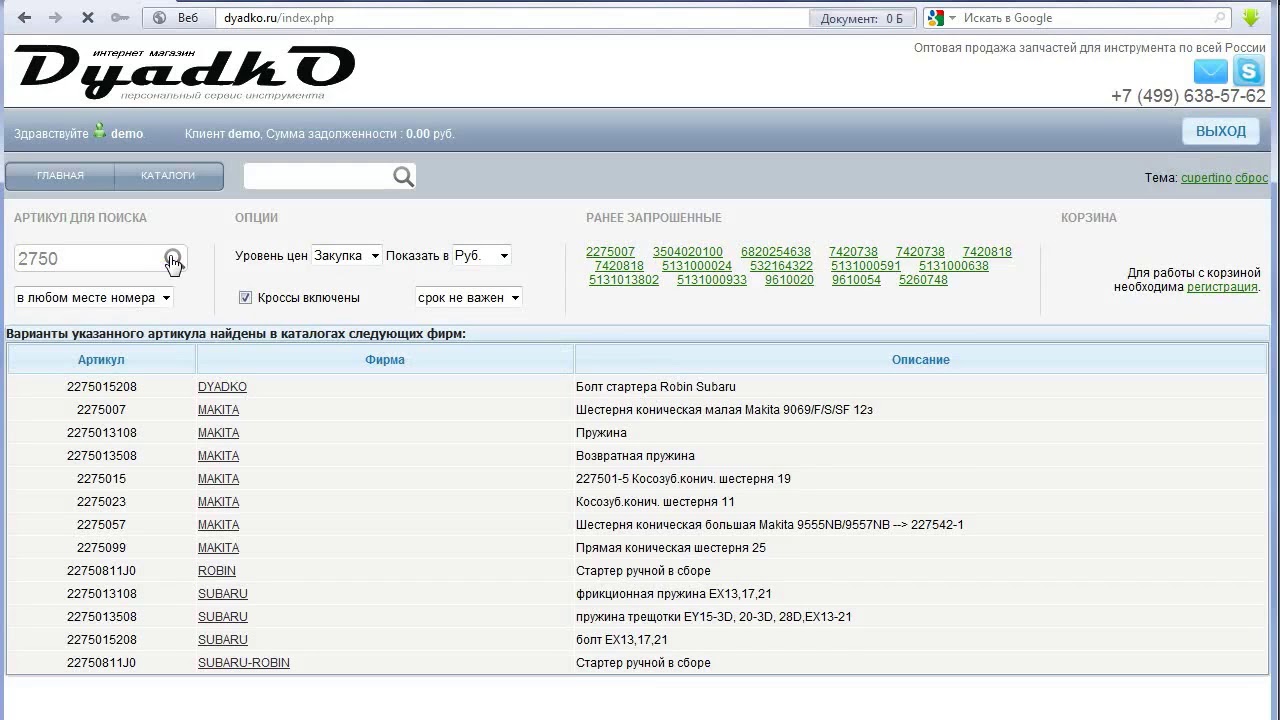Viewport: 1280px width, 720px height.
Task: Sort by the Фирма column header
Action: 385,360
